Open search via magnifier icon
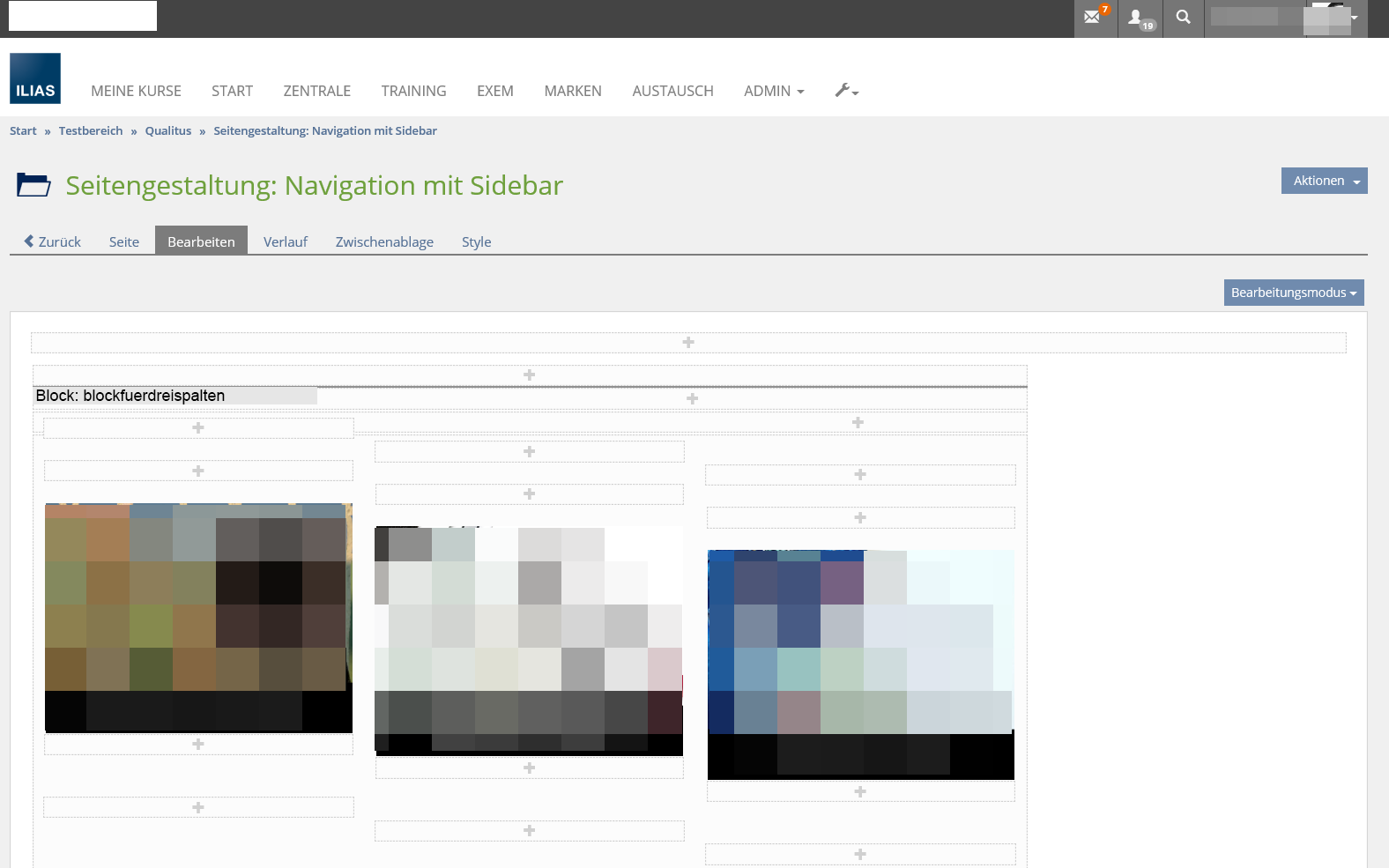The image size is (1389, 868). click(x=1183, y=18)
